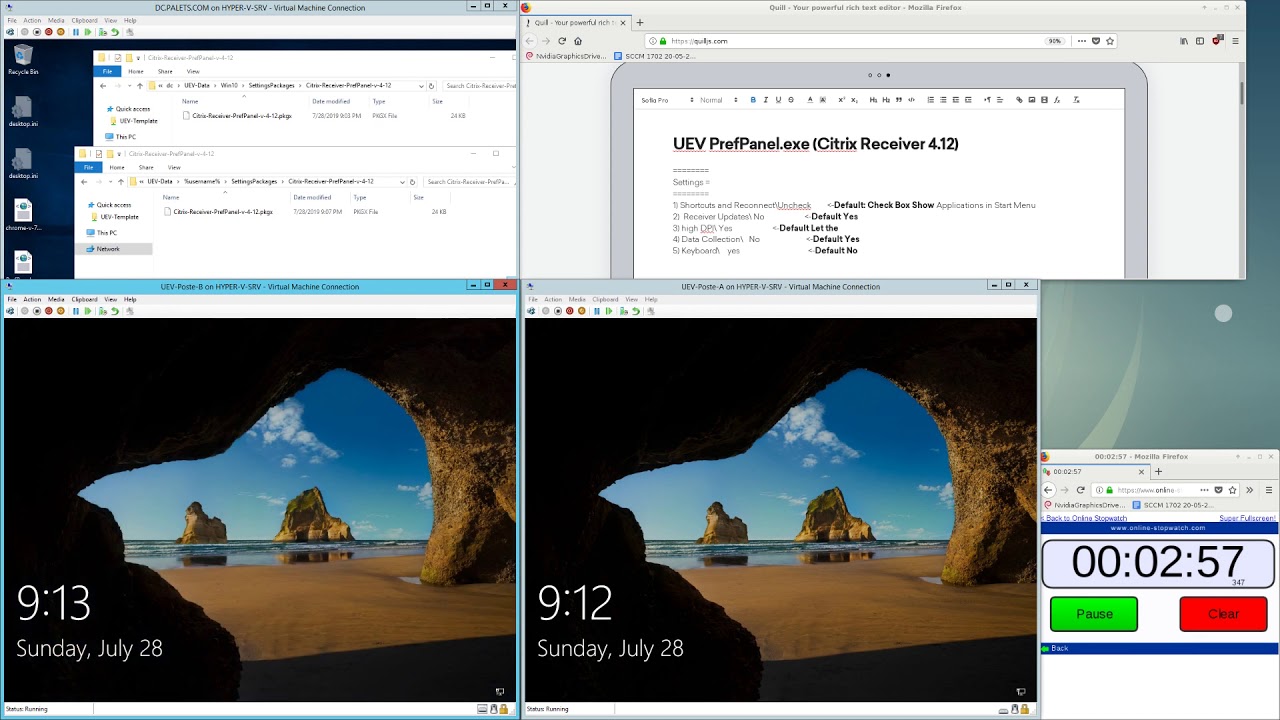Open Recycle Bin on DC.PALETS.COM desktop
This screenshot has width=1280, height=720.
23,59
